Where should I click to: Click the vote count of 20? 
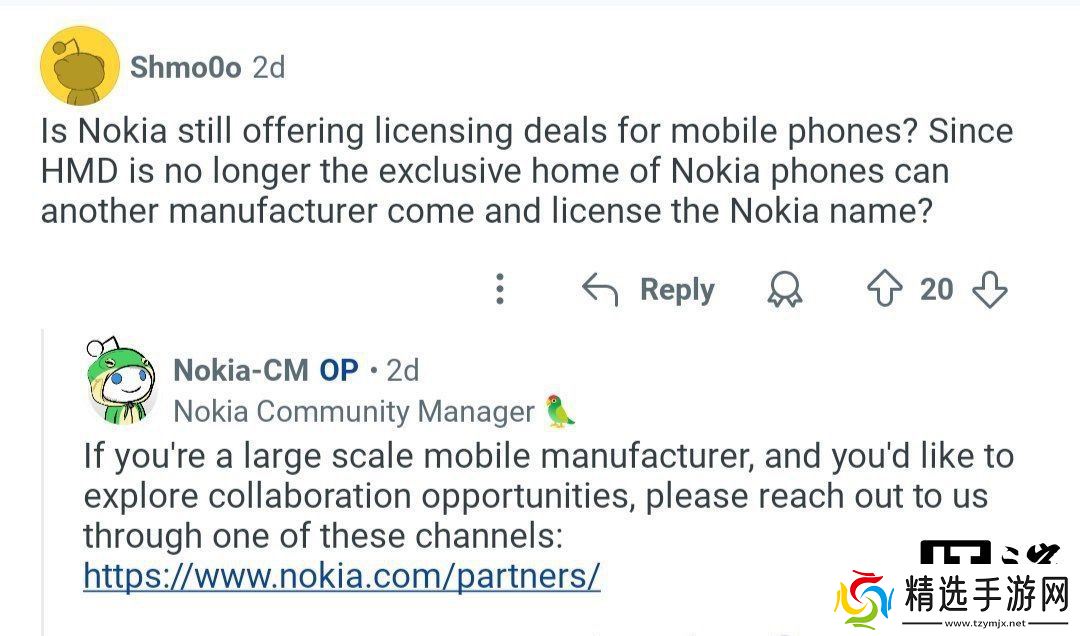(x=937, y=290)
